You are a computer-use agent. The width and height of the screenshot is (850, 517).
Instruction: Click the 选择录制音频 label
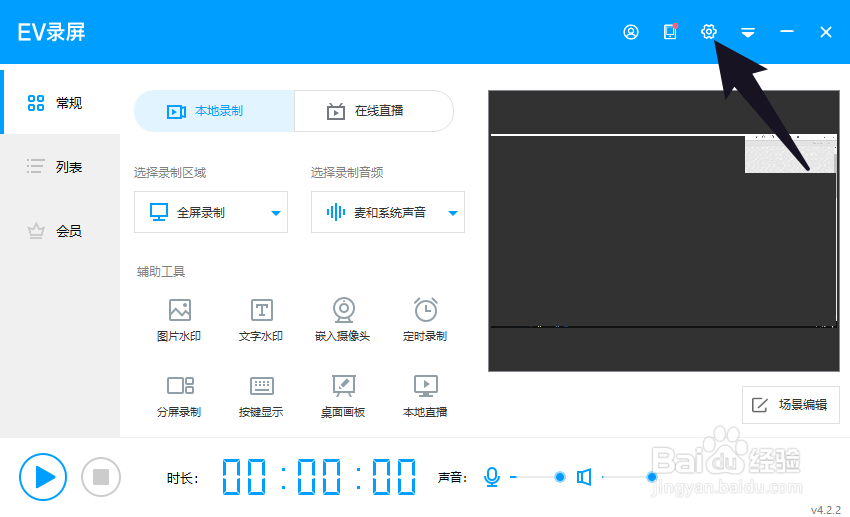pyautogui.click(x=347, y=173)
